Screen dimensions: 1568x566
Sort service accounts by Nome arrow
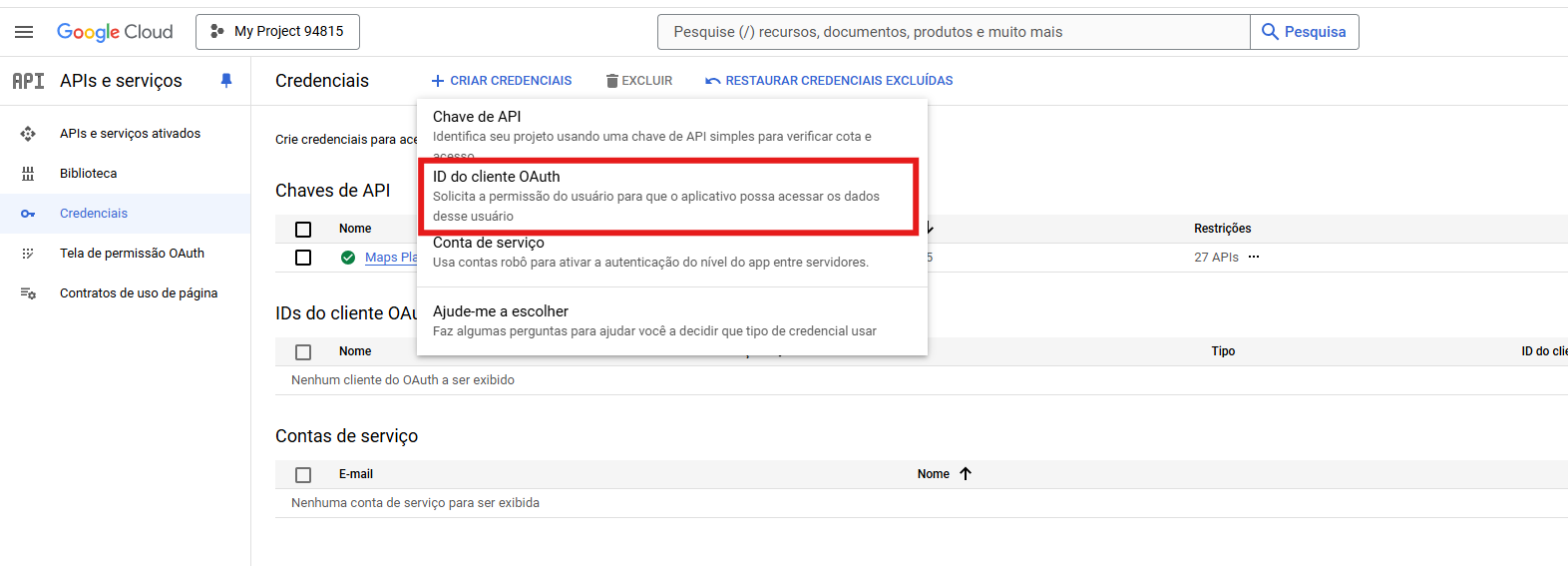966,474
